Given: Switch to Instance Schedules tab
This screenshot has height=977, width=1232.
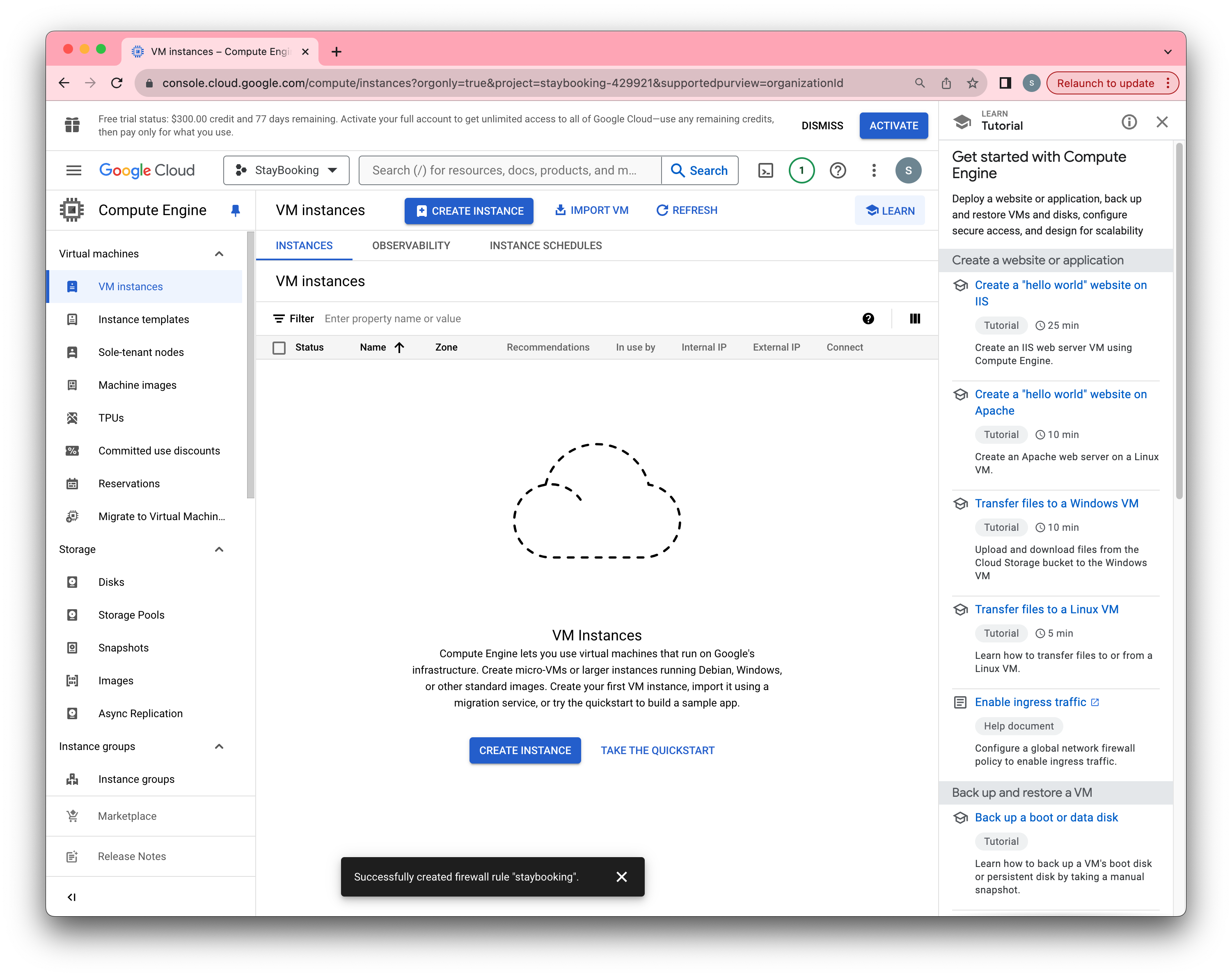Looking at the screenshot, I should click(545, 245).
